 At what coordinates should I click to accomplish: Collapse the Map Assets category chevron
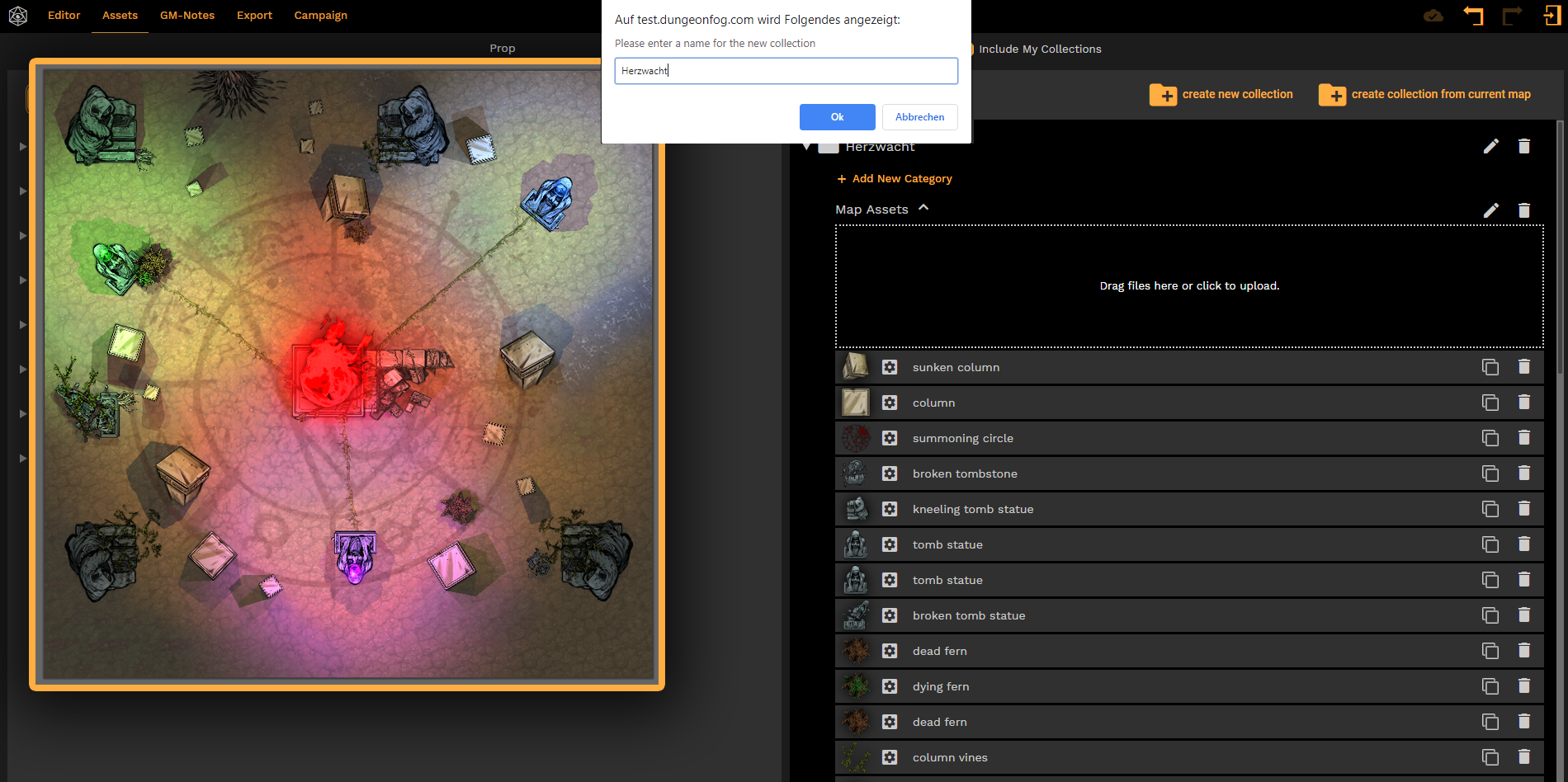pos(923,208)
